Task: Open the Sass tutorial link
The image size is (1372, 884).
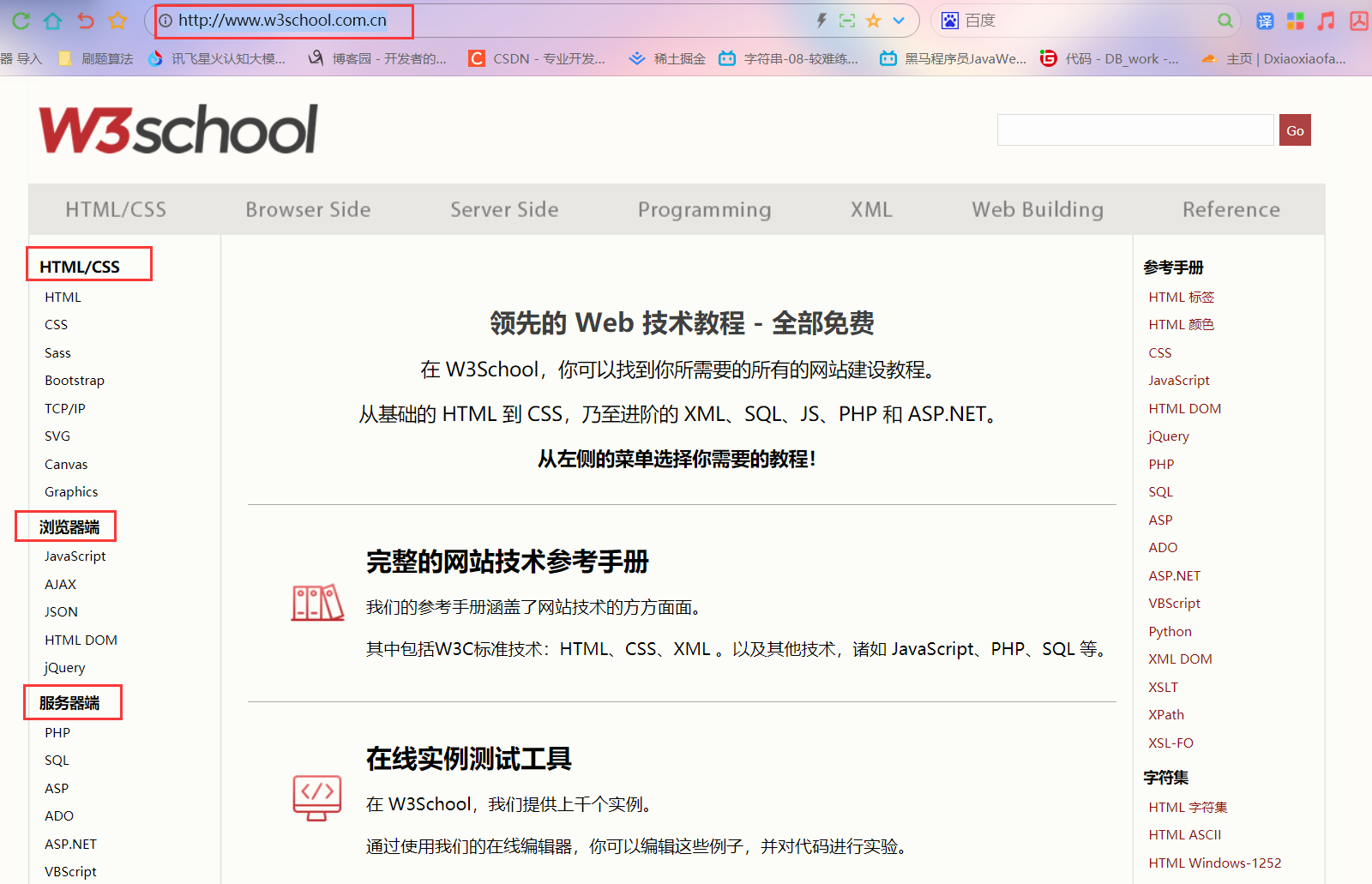Action: (57, 352)
